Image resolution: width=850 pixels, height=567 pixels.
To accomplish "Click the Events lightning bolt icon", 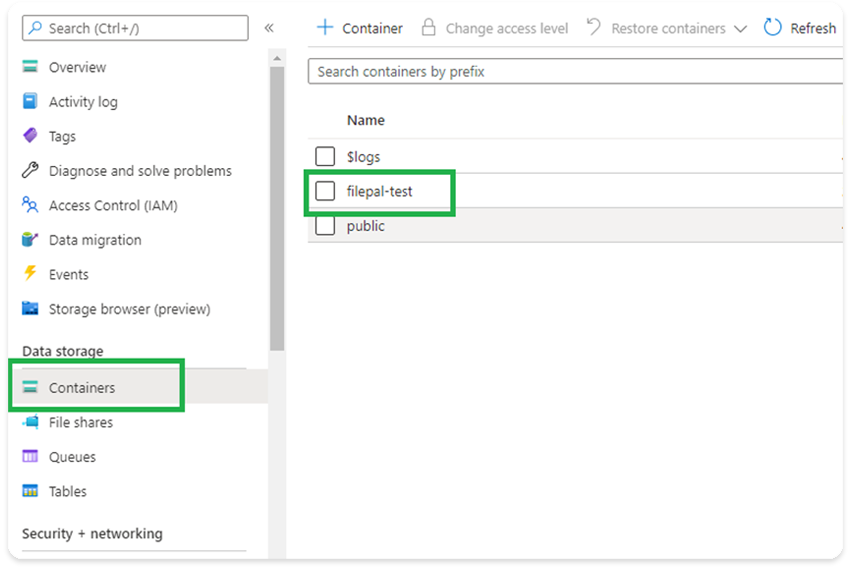I will pos(30,274).
